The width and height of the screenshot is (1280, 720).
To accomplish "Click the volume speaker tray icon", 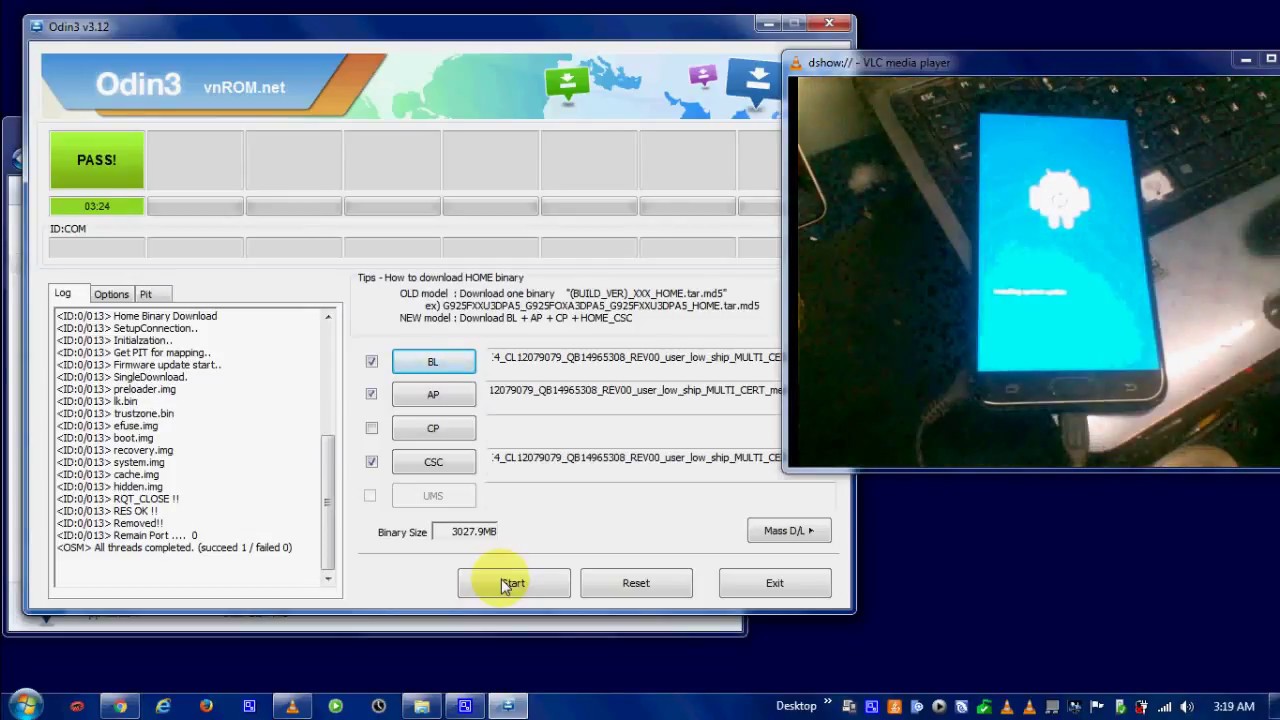I will [x=1188, y=707].
